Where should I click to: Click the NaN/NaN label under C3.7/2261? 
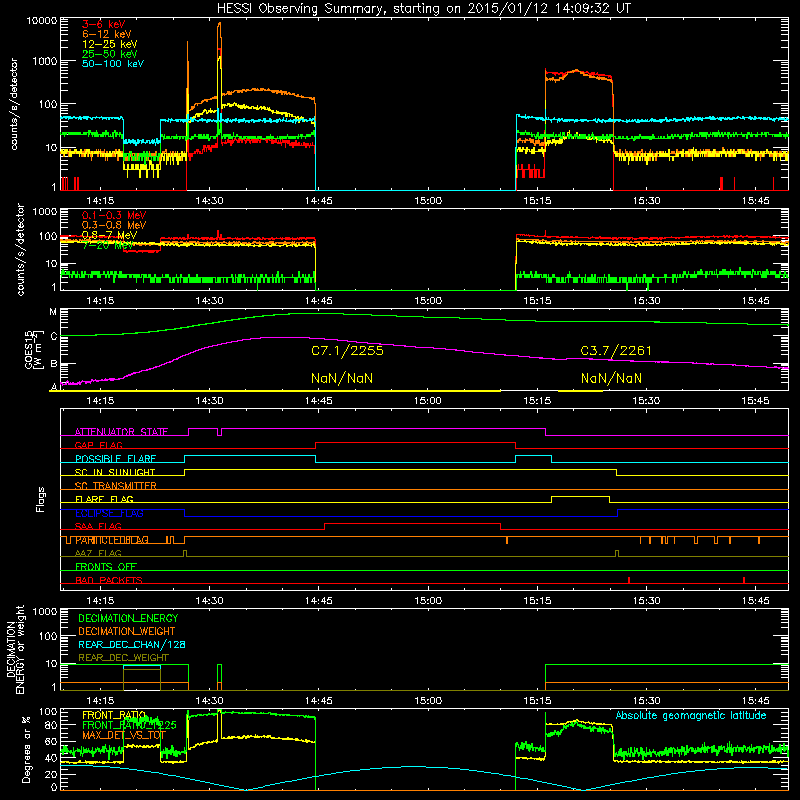click(x=611, y=379)
